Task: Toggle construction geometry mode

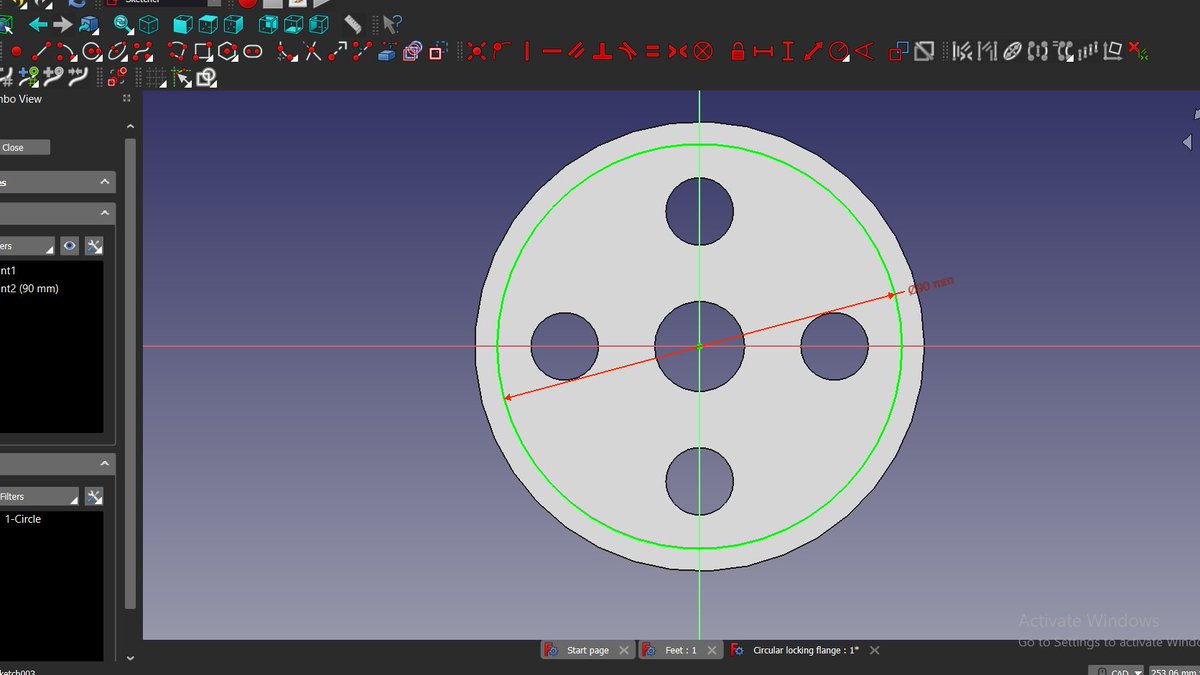Action: point(437,50)
